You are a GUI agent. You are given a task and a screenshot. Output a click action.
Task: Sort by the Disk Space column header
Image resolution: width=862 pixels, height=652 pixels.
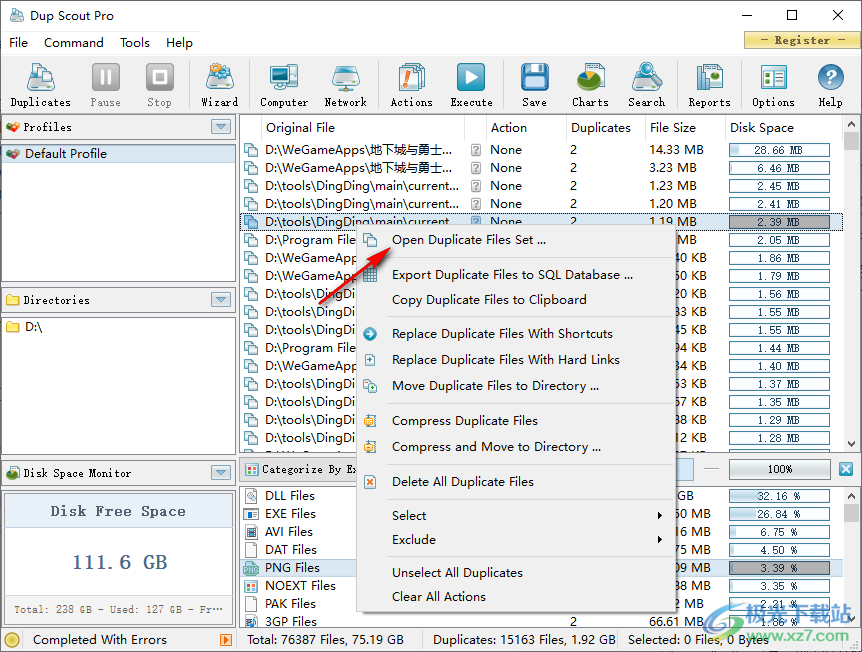[x=783, y=128]
